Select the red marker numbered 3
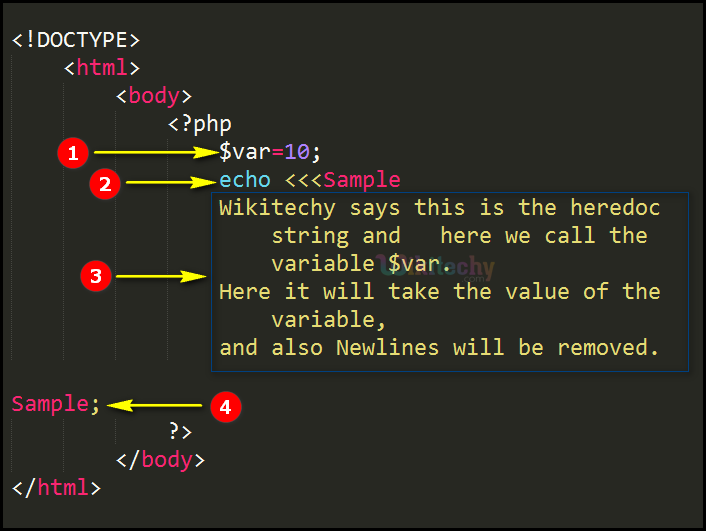 pos(95,277)
